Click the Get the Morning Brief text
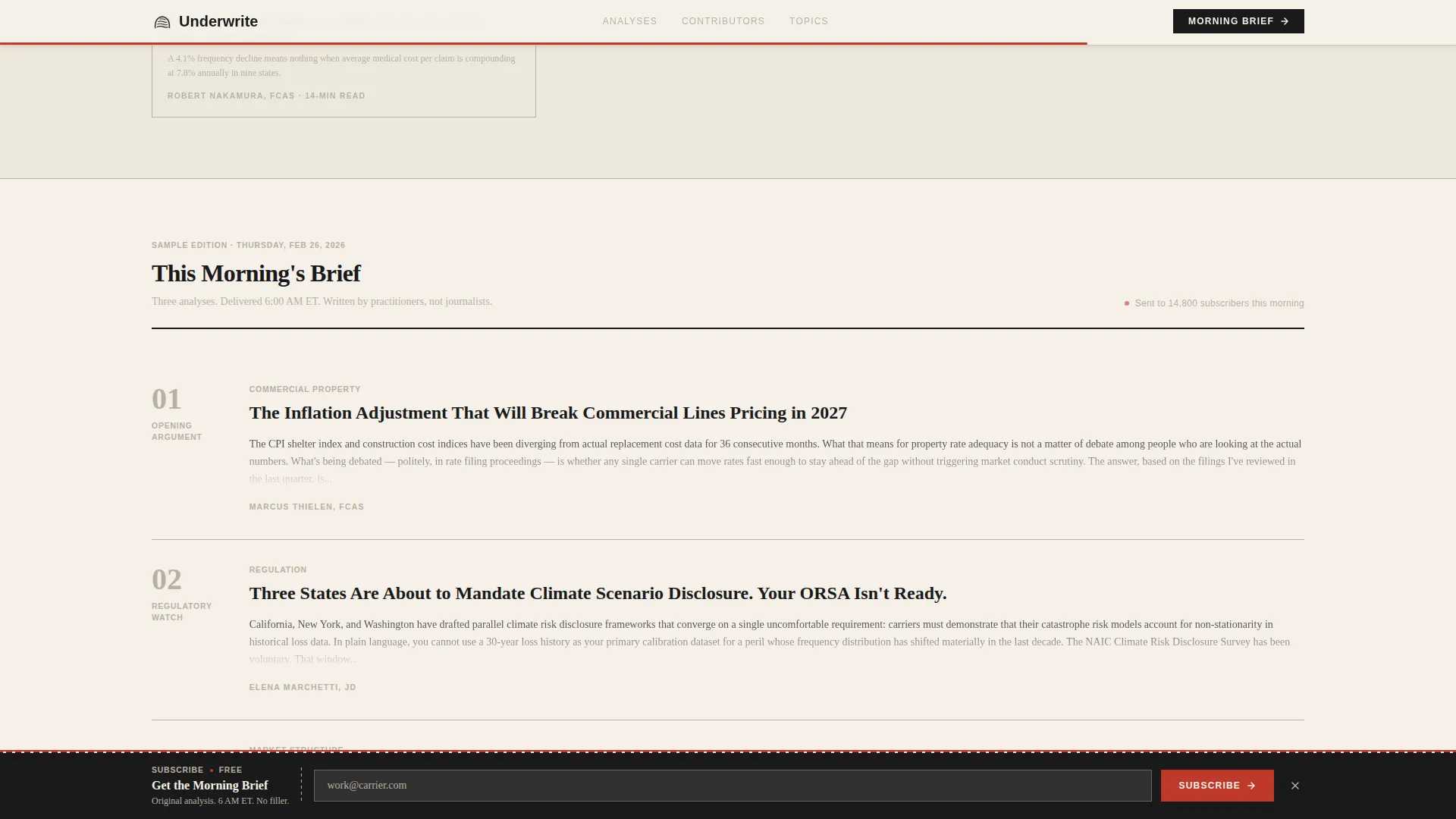 209,786
